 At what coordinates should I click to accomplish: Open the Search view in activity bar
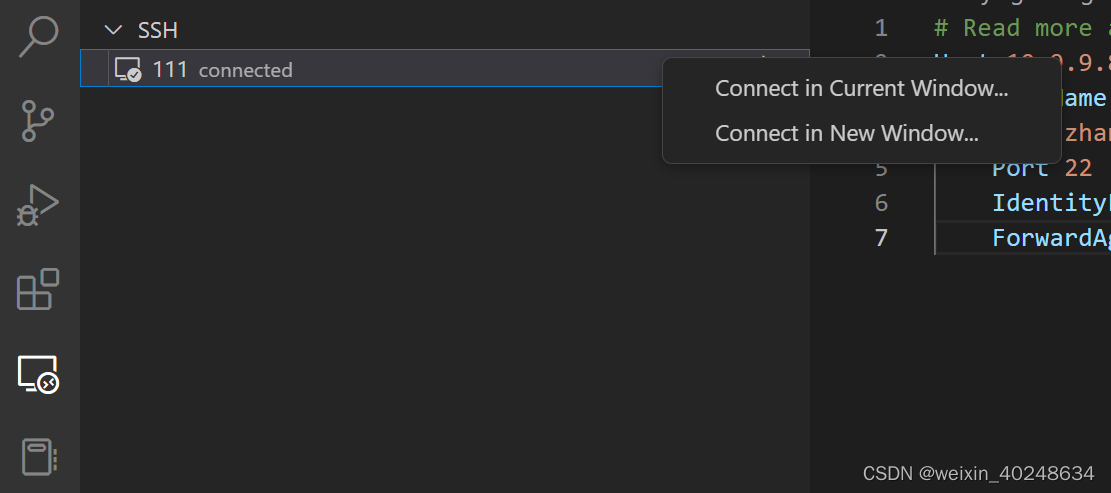click(x=39, y=36)
